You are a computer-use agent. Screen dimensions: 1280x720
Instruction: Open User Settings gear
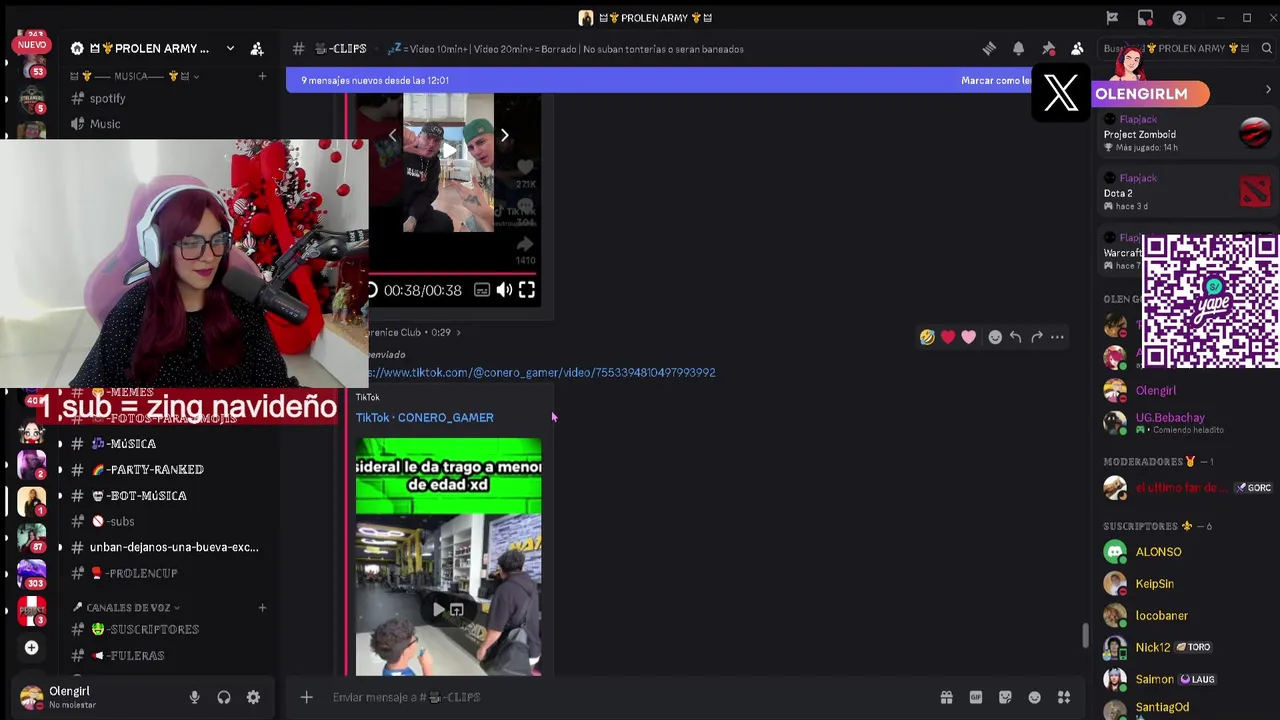coord(253,697)
